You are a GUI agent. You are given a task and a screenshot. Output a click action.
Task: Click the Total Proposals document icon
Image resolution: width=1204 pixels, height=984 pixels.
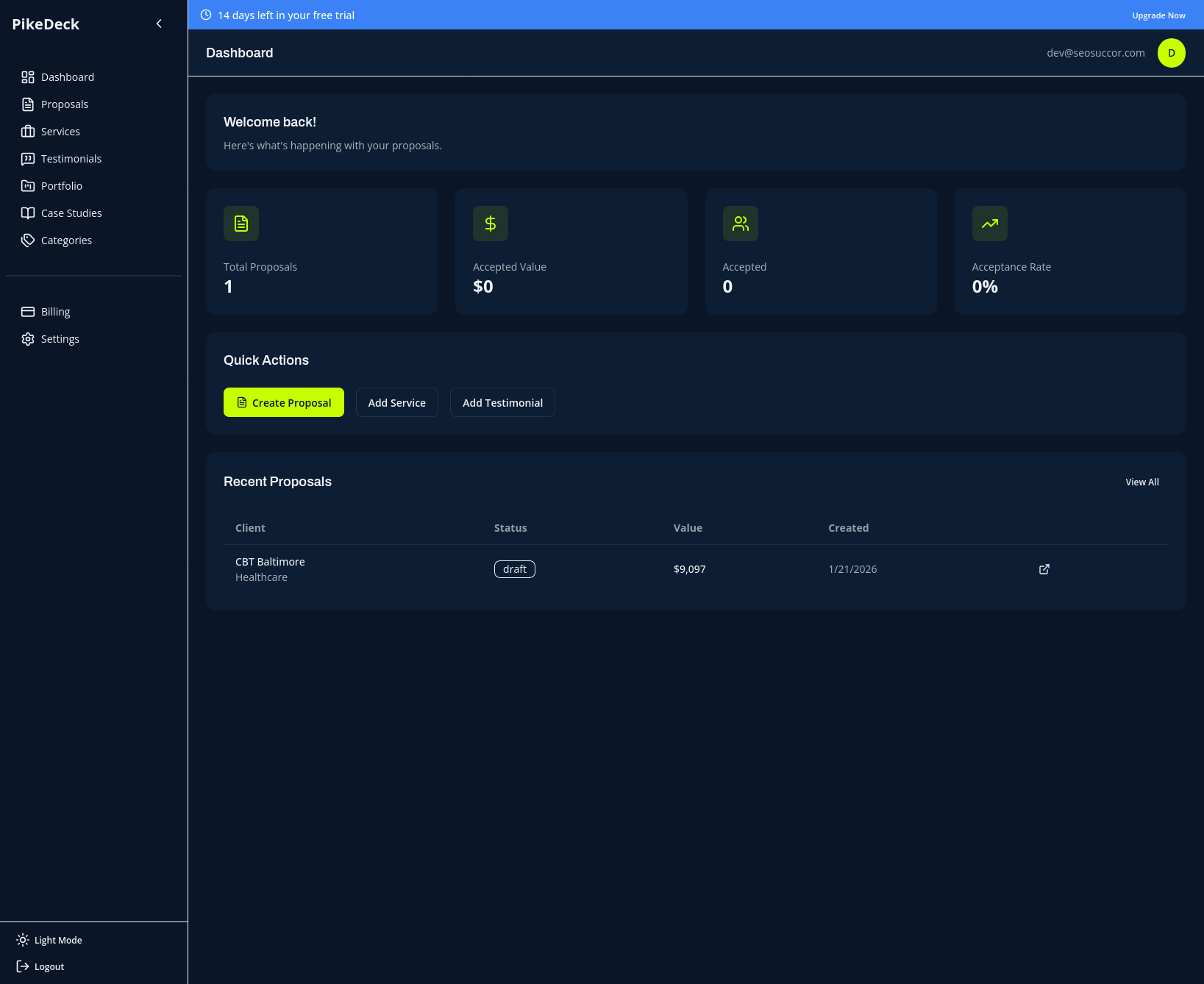click(241, 224)
